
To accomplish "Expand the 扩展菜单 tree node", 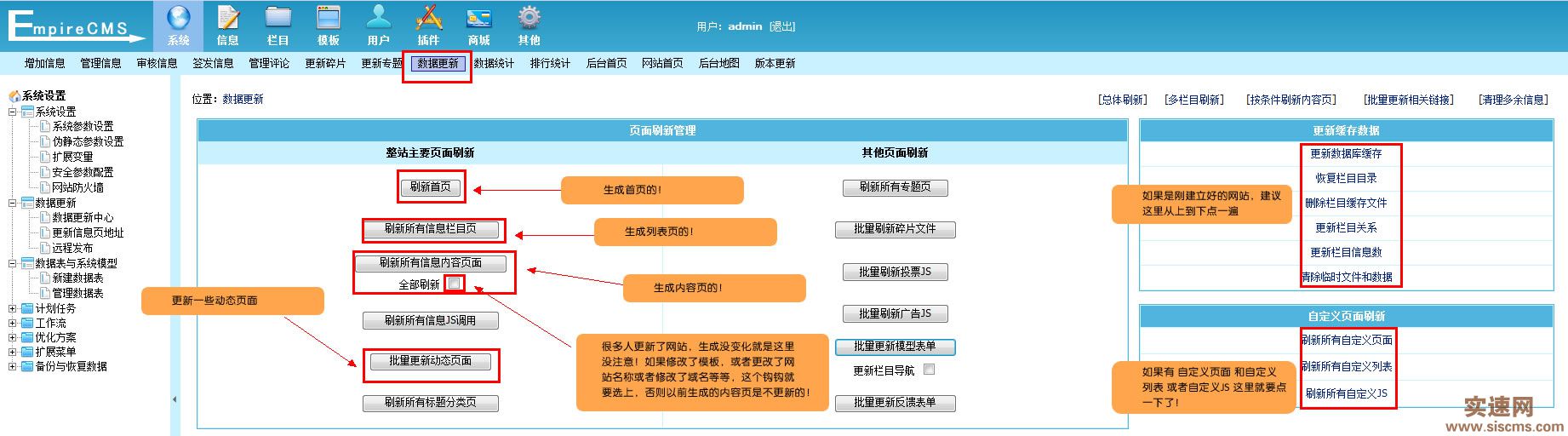I will 12,352.
